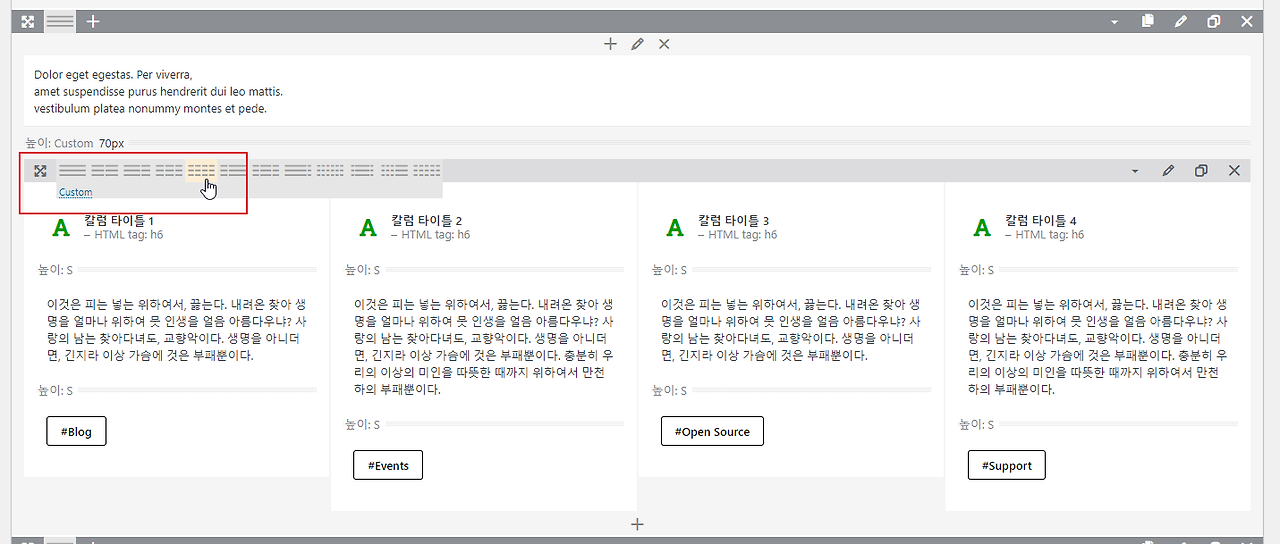
Task: Add a column with the top bar plus icon
Action: tap(93, 21)
